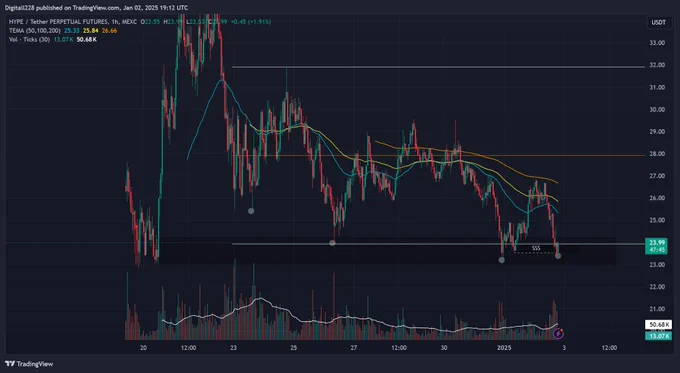
Task: Click the 2025 label on time axis
Action: [x=504, y=348]
